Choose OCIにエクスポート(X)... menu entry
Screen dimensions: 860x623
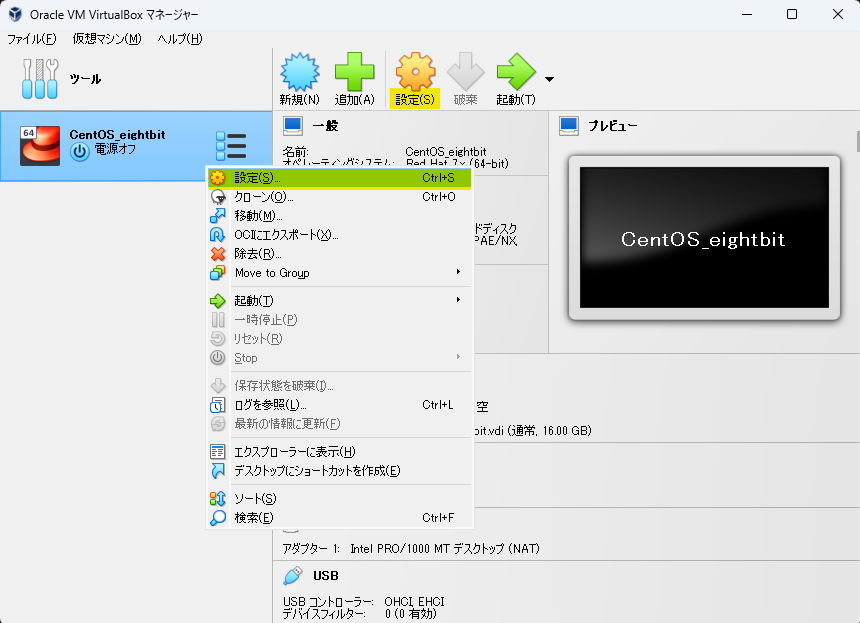pyautogui.click(x=340, y=235)
